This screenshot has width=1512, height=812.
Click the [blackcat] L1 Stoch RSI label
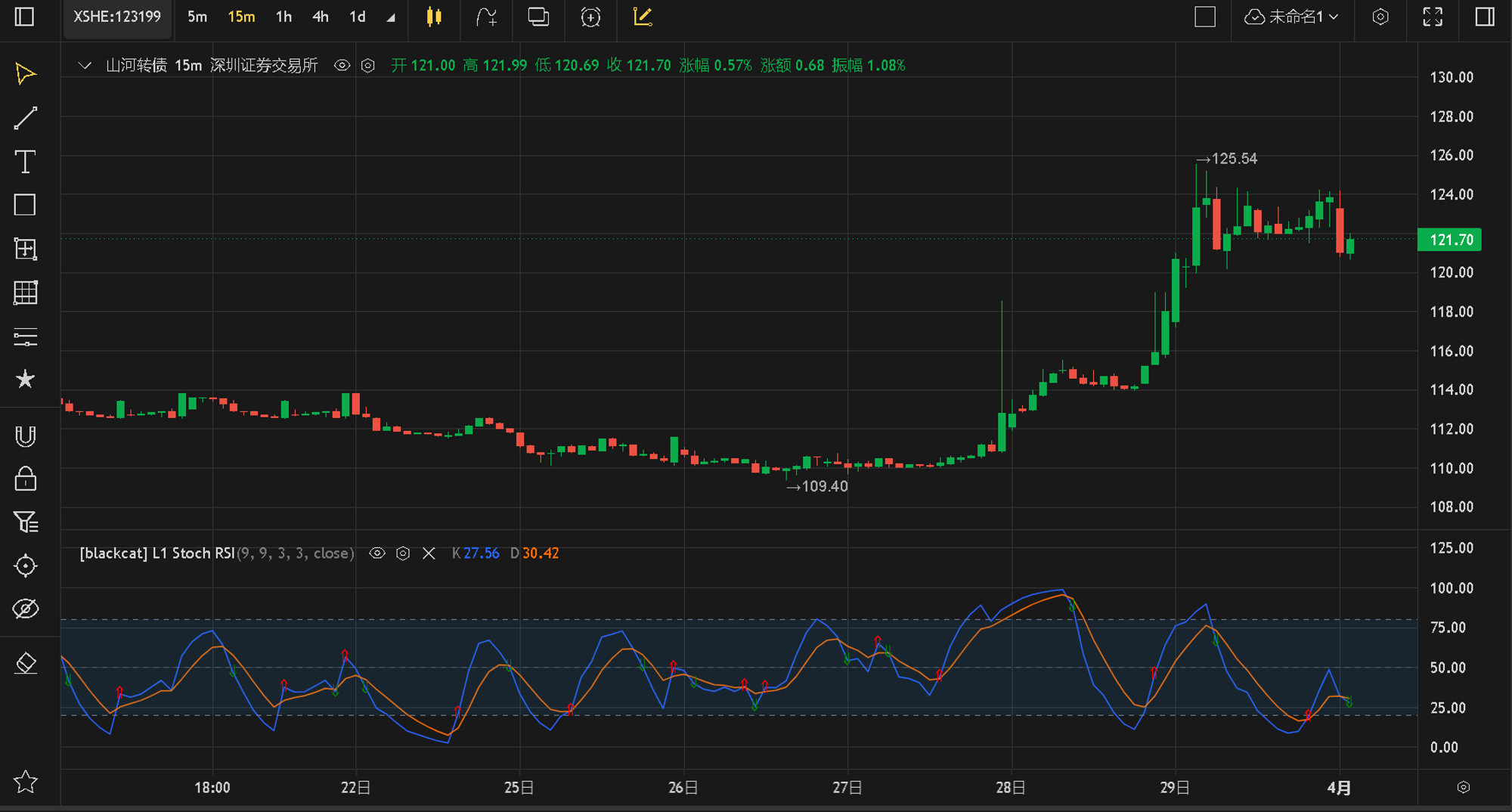157,553
